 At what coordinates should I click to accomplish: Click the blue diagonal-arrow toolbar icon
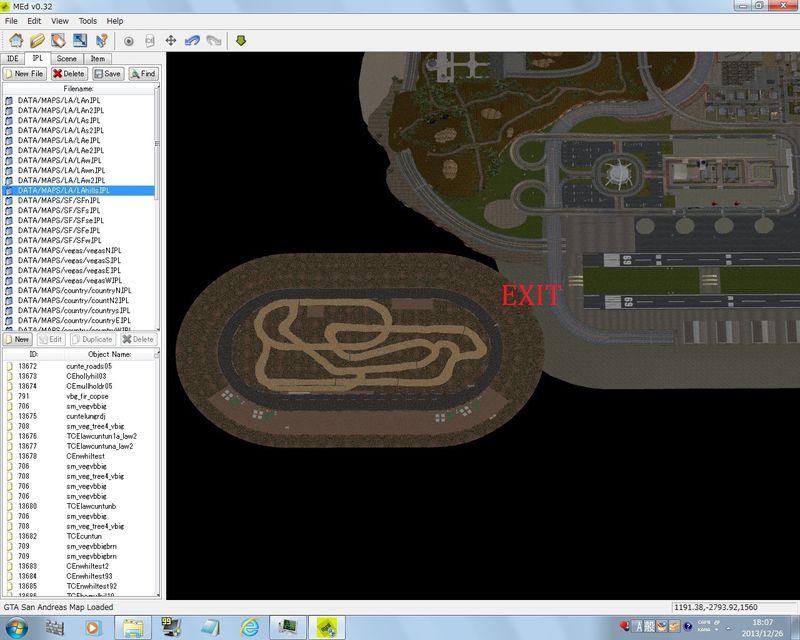coord(80,40)
